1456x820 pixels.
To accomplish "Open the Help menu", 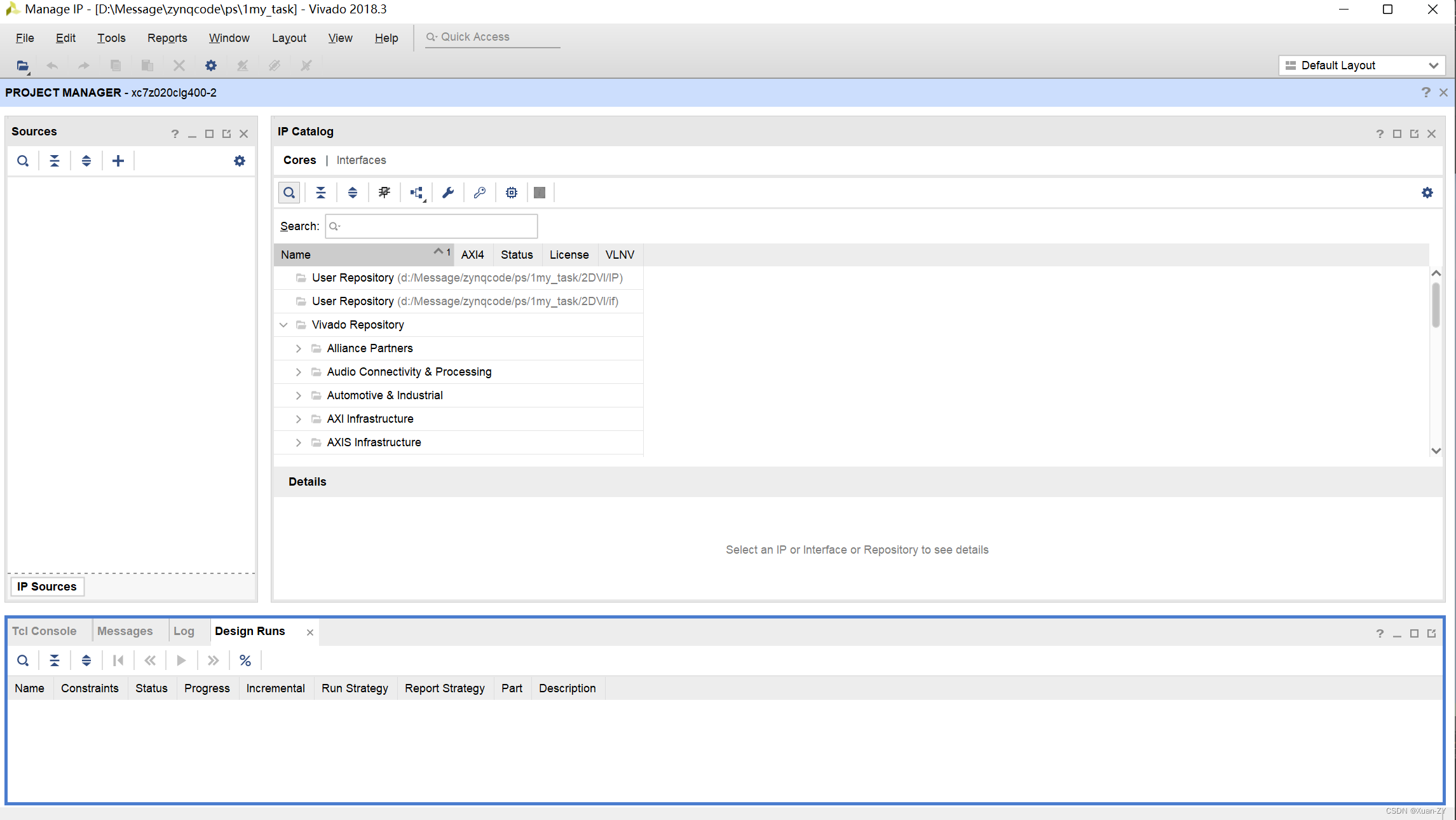I will pyautogui.click(x=386, y=38).
